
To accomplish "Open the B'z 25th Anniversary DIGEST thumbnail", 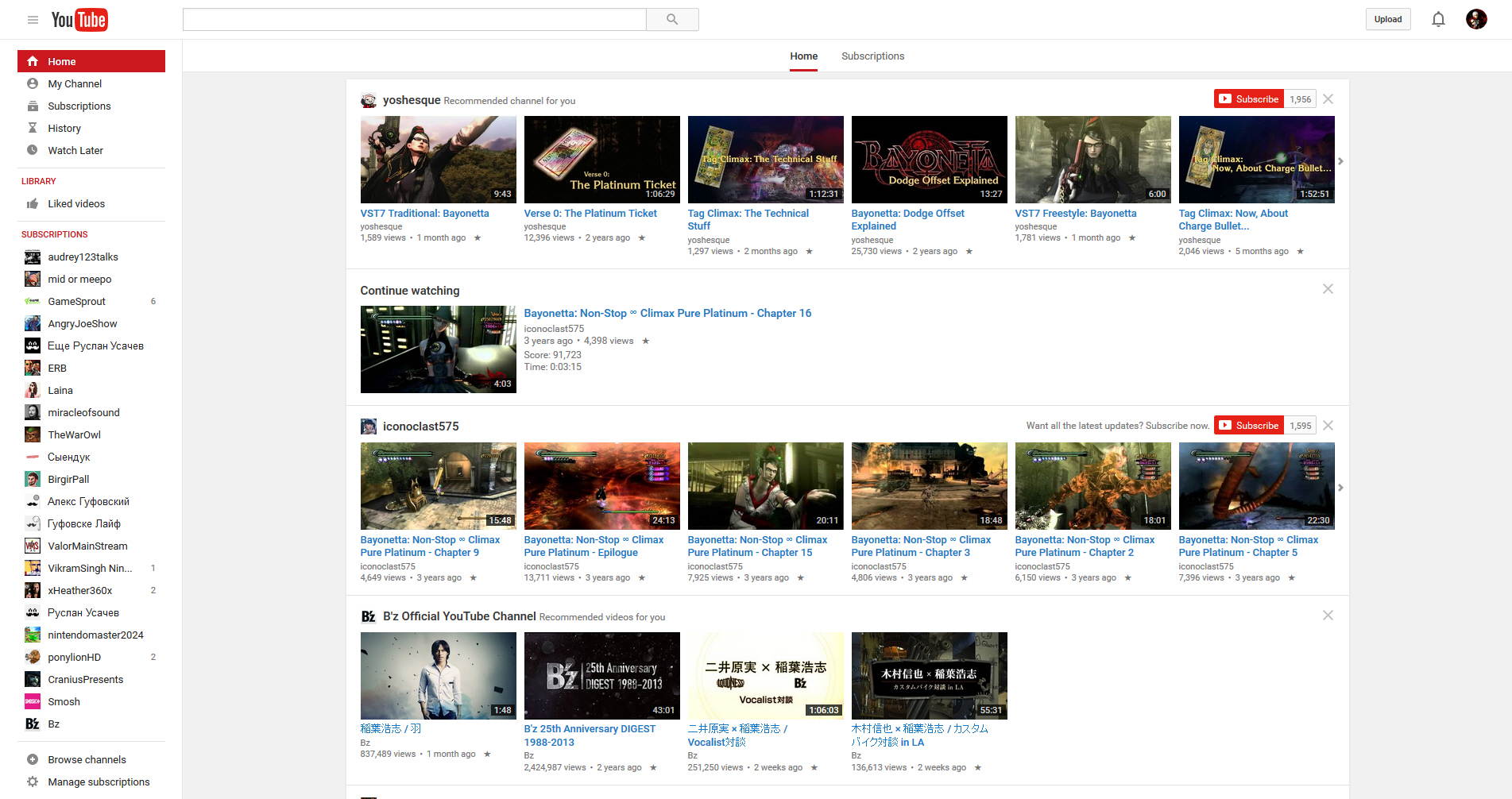I will (x=601, y=676).
